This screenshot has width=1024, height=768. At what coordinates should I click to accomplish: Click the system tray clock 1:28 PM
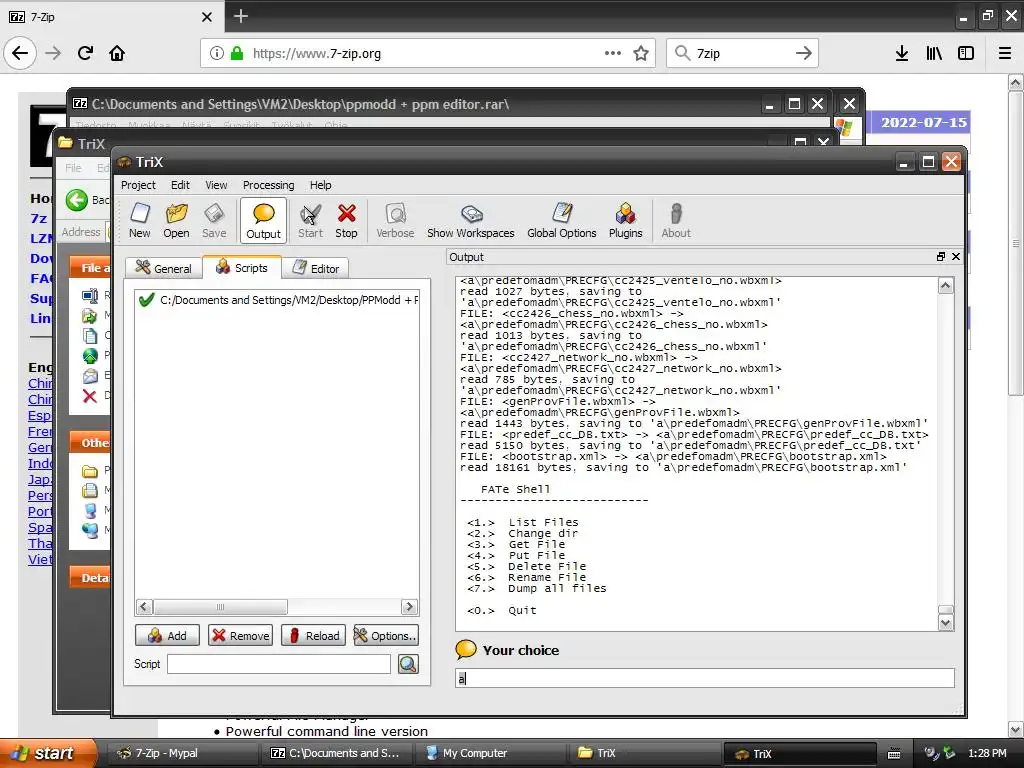(987, 753)
